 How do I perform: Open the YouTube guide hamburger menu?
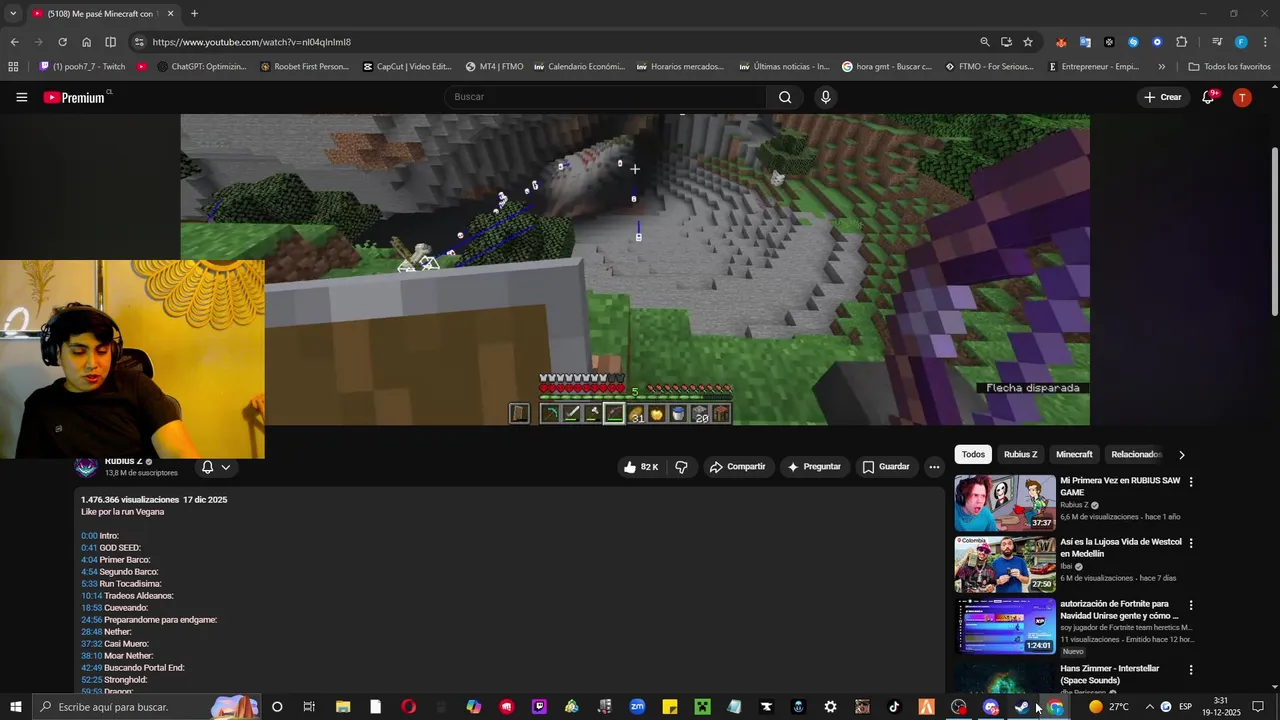pyautogui.click(x=21, y=97)
